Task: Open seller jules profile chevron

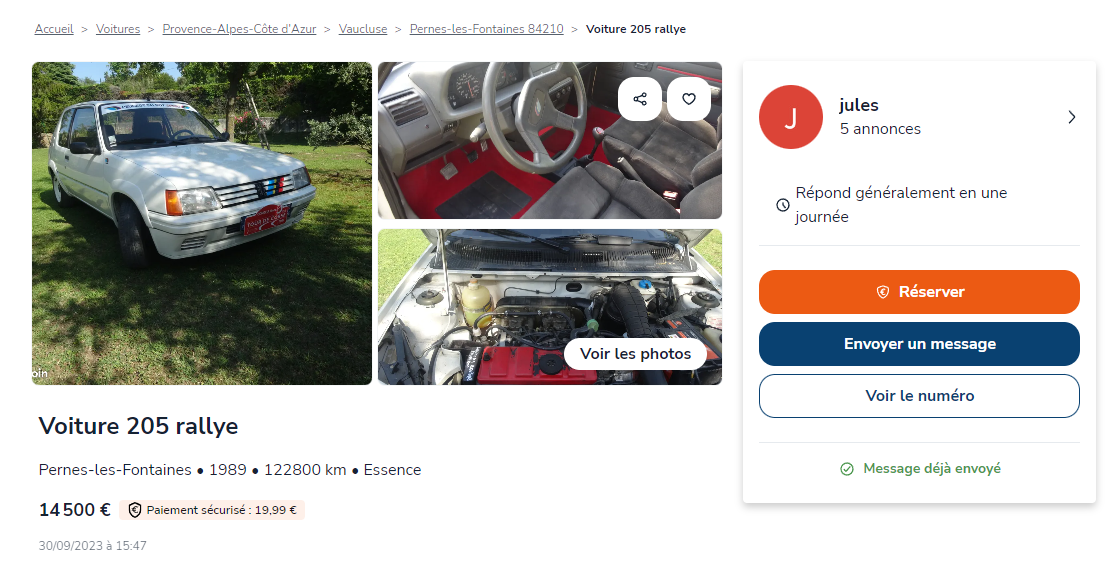Action: [1071, 117]
